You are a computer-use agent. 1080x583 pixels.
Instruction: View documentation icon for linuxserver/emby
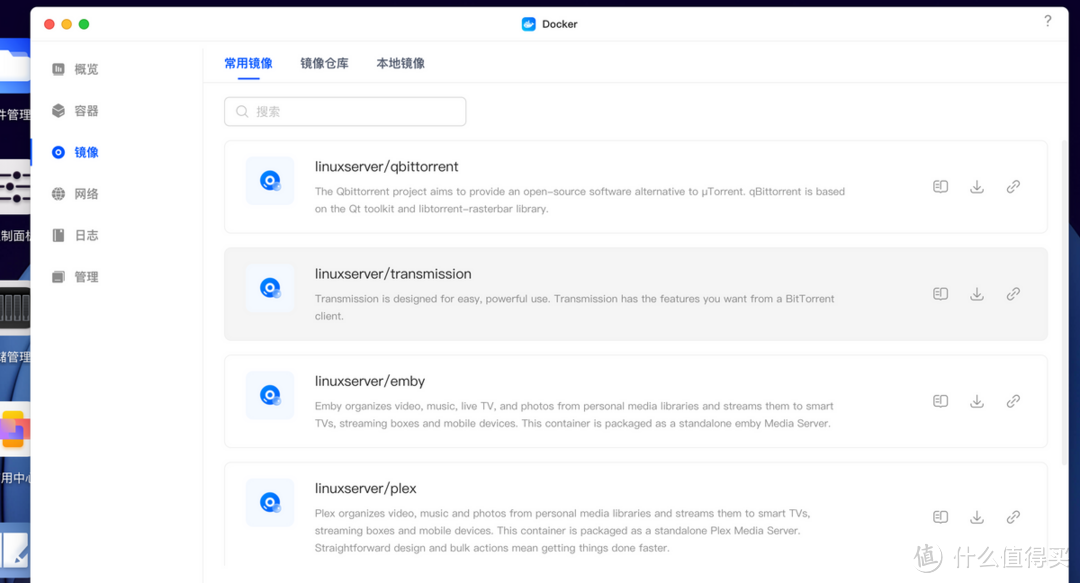939,400
